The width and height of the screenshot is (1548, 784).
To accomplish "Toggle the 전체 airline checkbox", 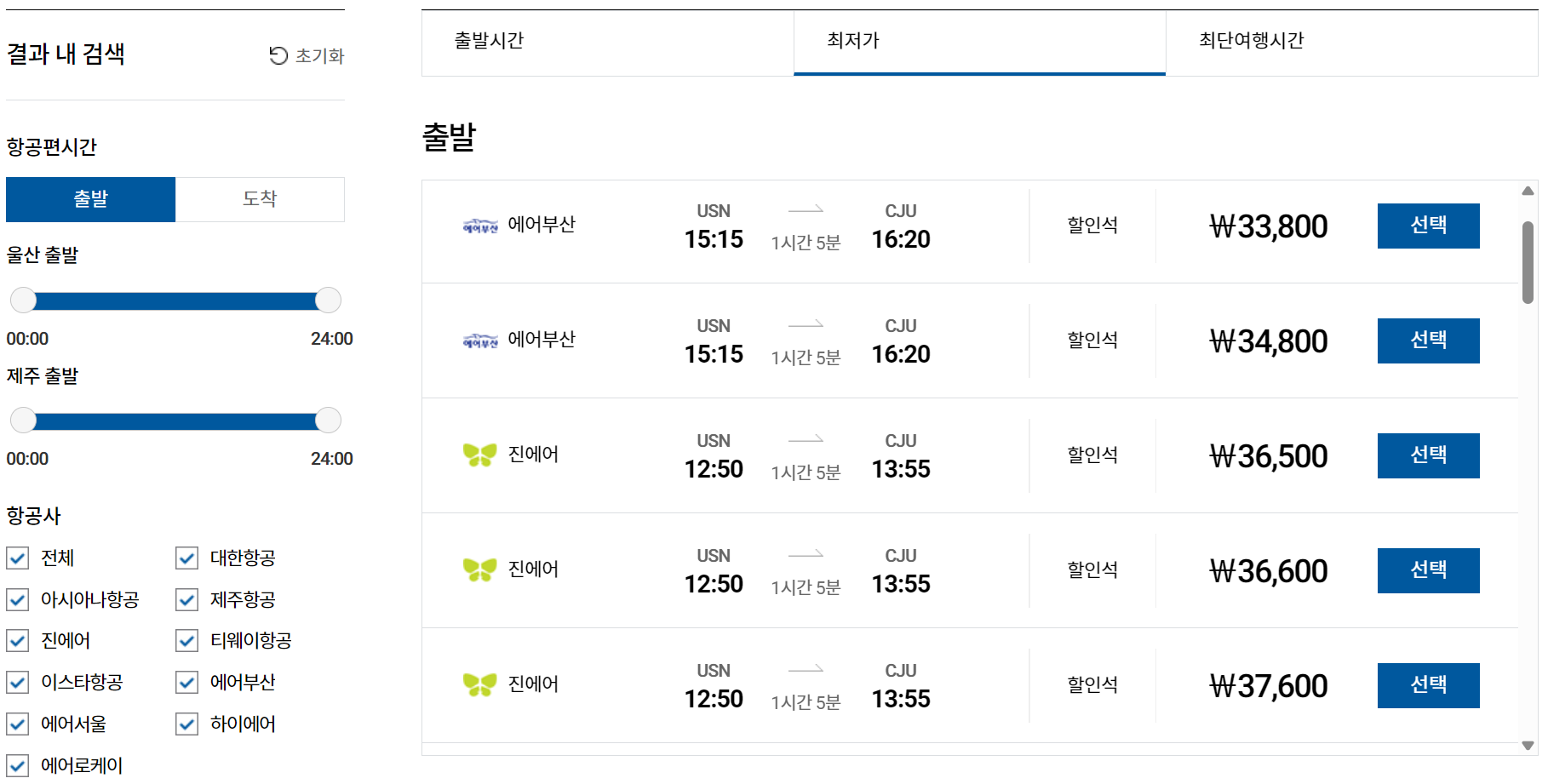I will [18, 558].
